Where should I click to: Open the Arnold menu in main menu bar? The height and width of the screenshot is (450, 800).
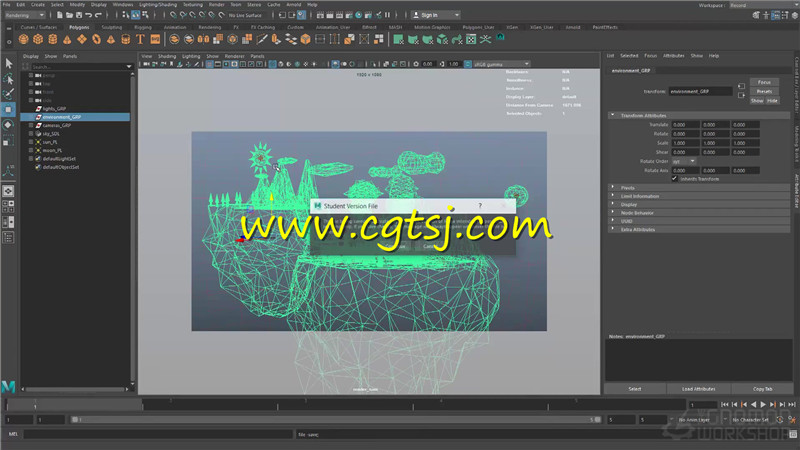coord(293,5)
